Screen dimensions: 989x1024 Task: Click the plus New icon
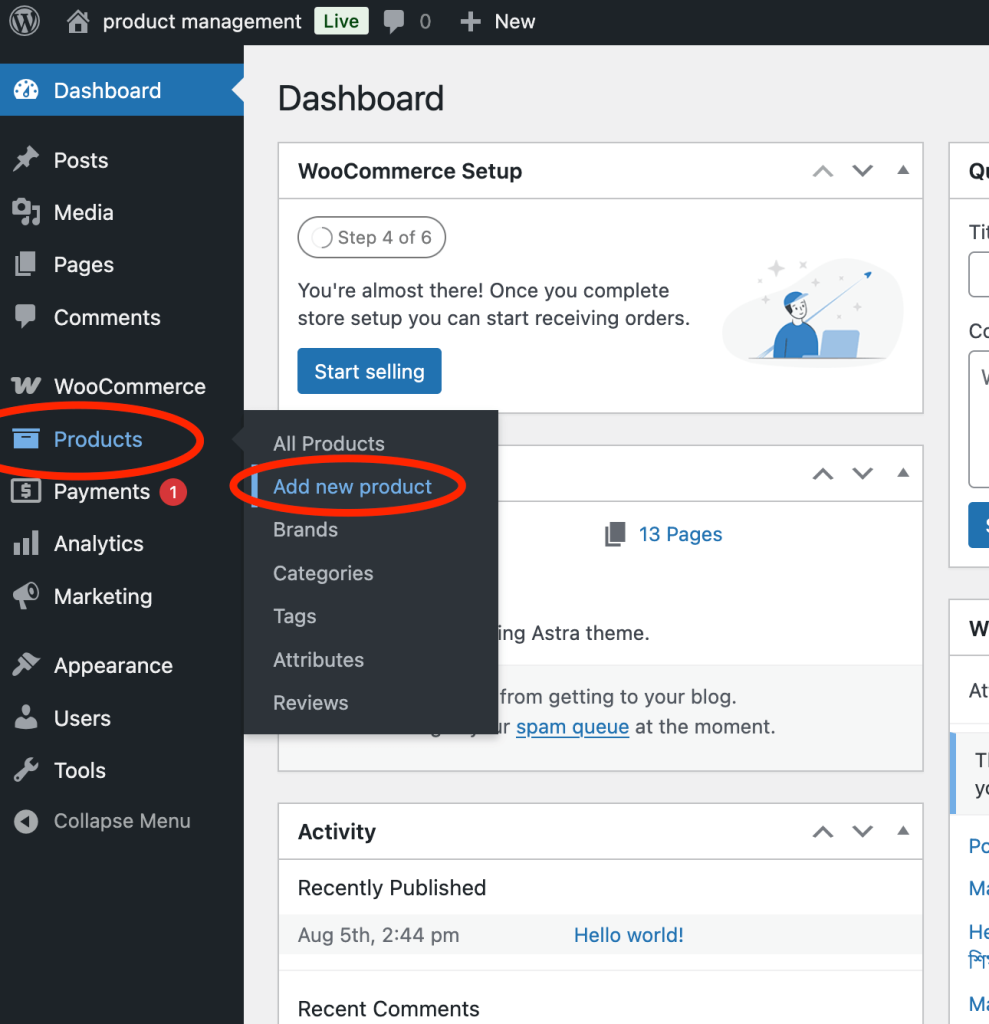(470, 21)
